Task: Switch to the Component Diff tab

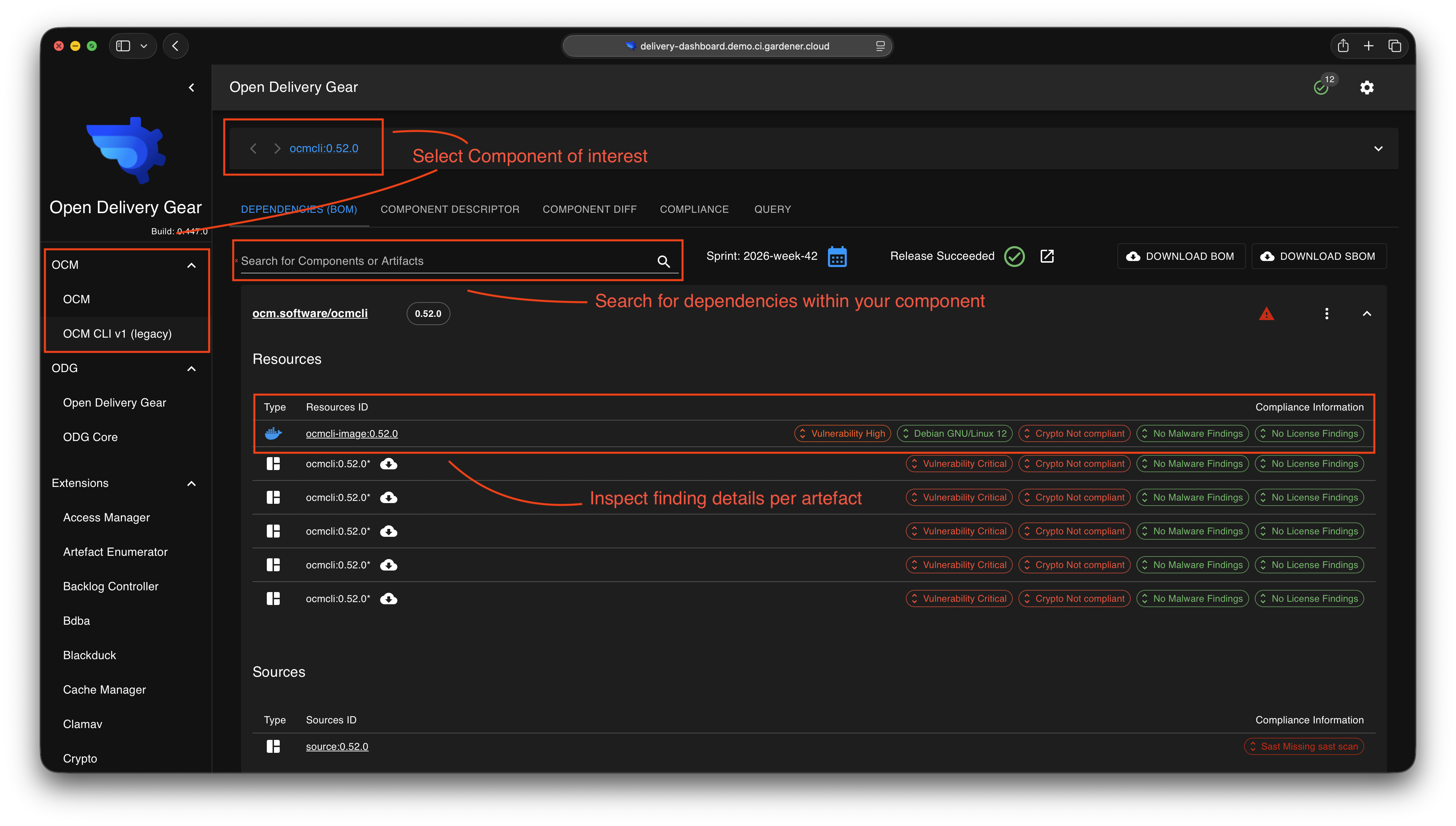Action: click(x=589, y=209)
